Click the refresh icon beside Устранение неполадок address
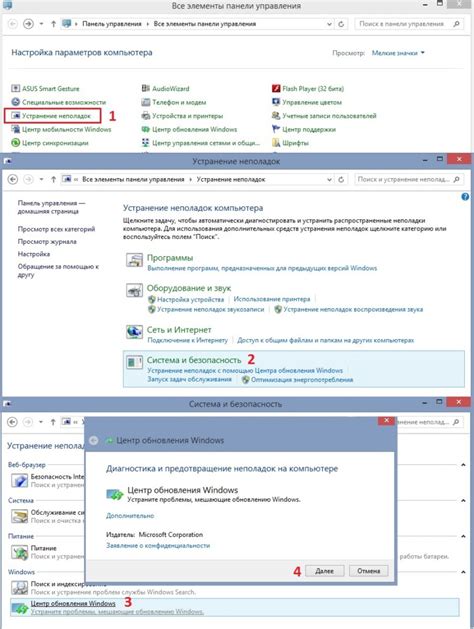This screenshot has height=629, width=474. (x=341, y=179)
